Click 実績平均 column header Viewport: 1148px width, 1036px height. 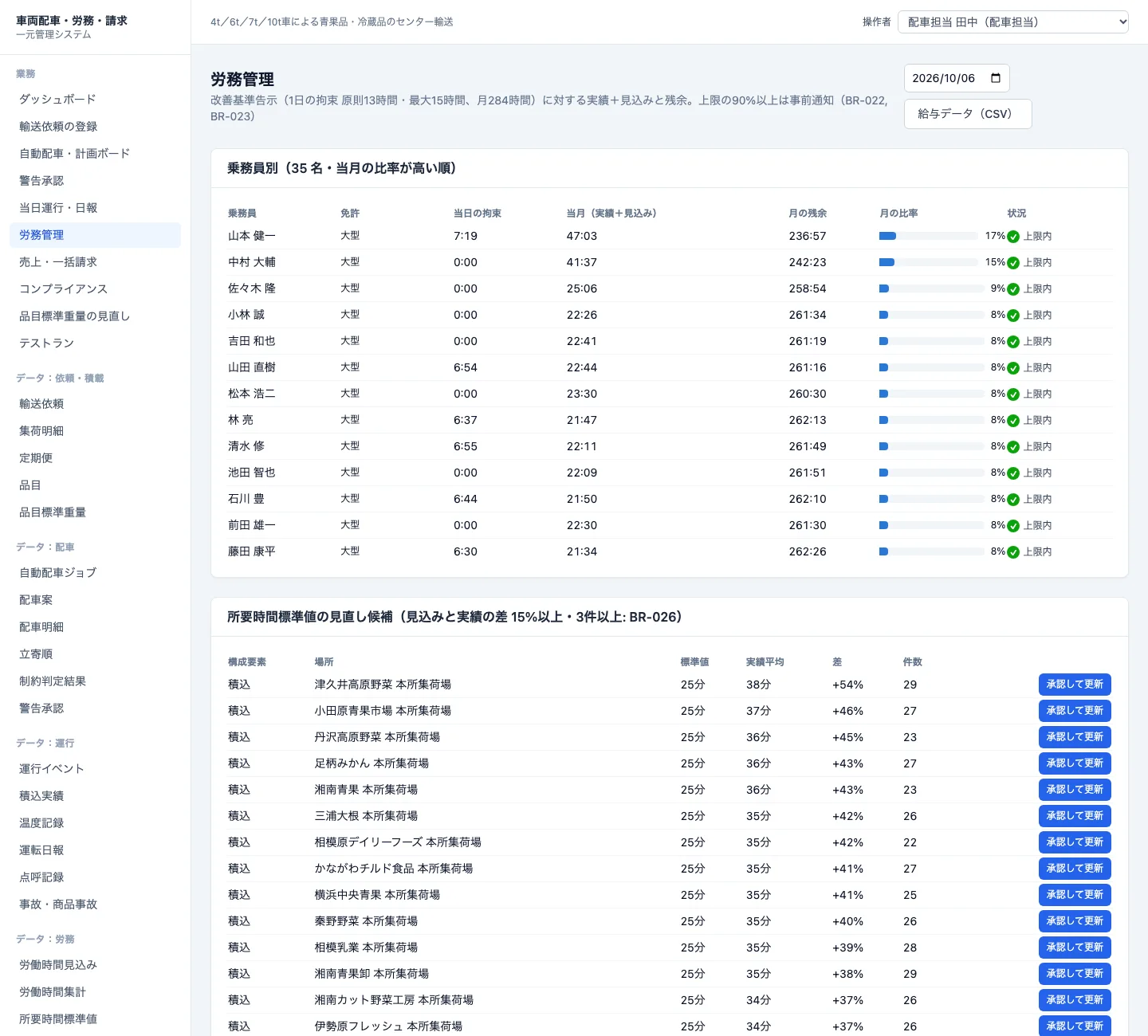click(x=765, y=662)
